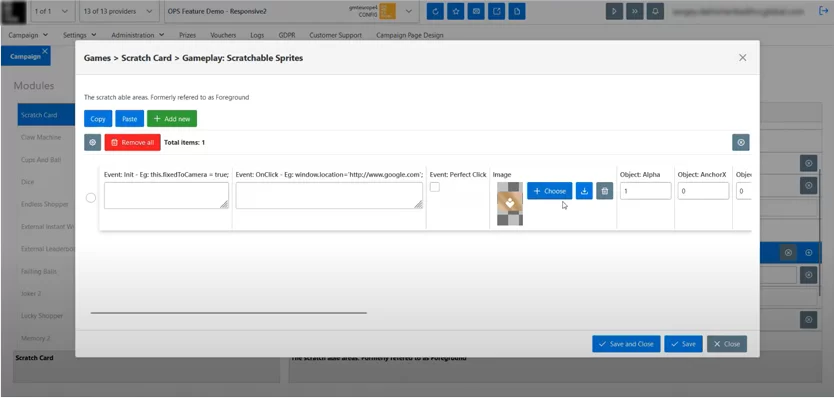Viewport: 834px width, 398px height.
Task: Toggle the Event: Perfect Click checkbox
Action: (x=435, y=187)
